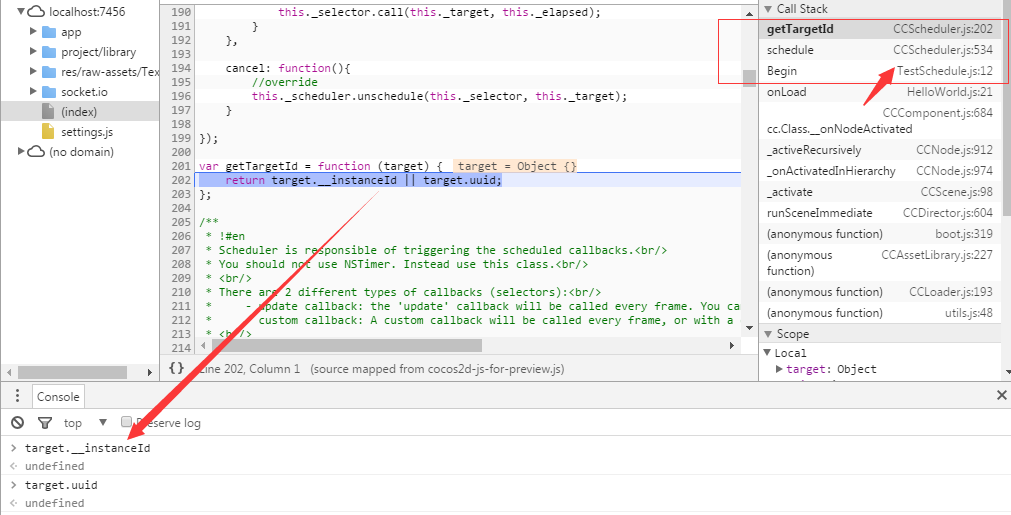The width and height of the screenshot is (1011, 515).
Task: Collapse the Call Stack section
Action: (768, 9)
